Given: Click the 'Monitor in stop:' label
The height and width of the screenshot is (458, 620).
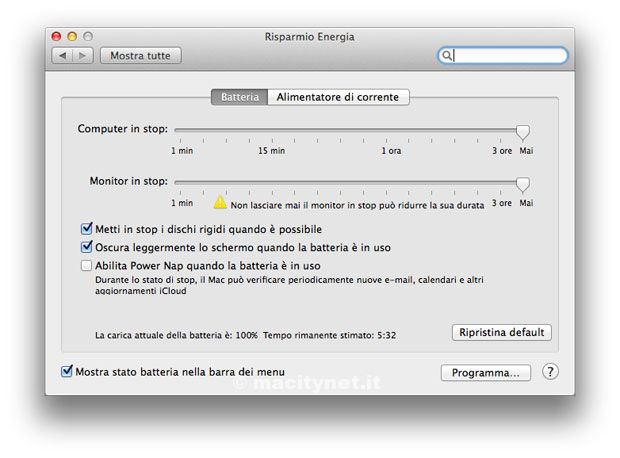Looking at the screenshot, I should pos(129,181).
